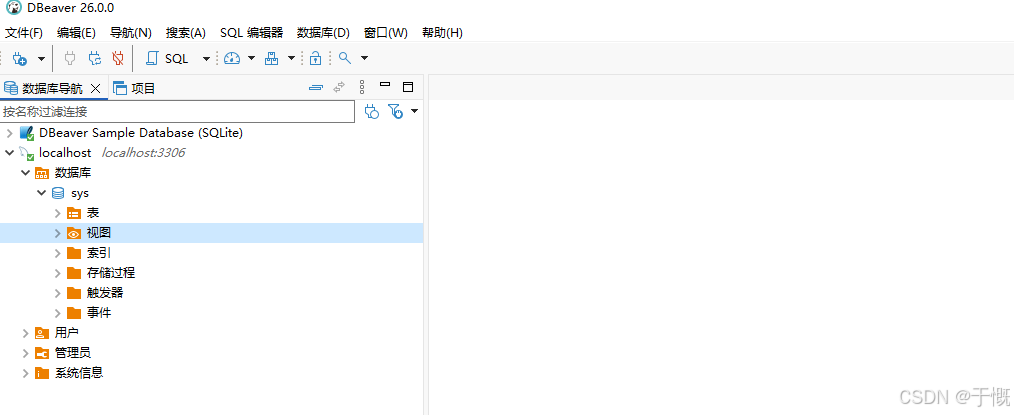Collapse the sys database node
This screenshot has height=415, width=1014.
41,193
